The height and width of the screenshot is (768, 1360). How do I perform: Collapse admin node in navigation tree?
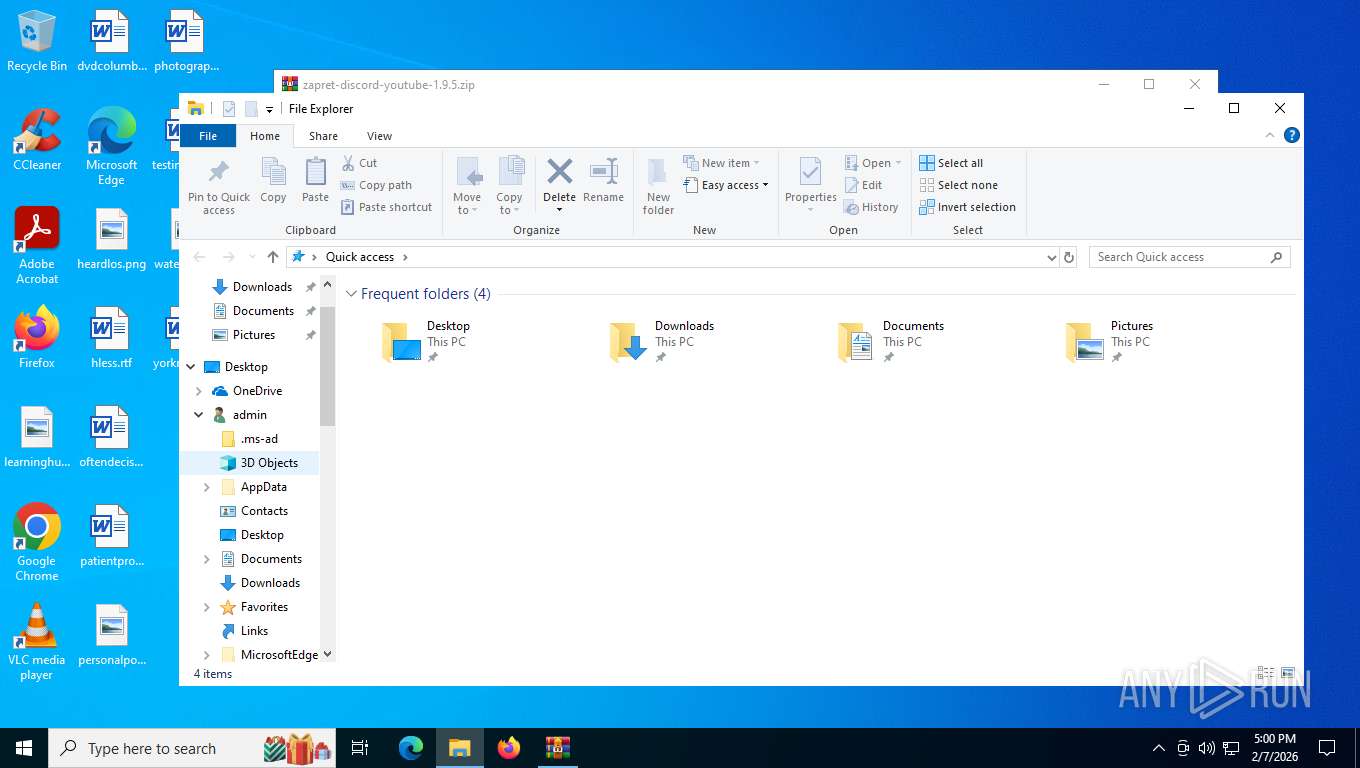(199, 415)
